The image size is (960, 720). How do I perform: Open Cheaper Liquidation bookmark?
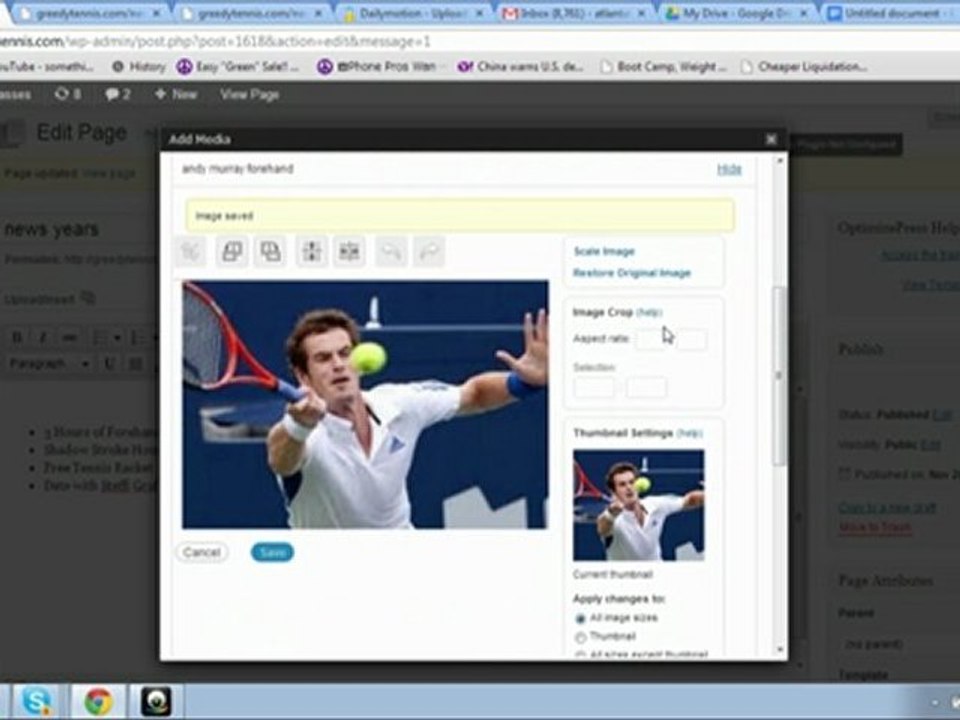pos(804,67)
